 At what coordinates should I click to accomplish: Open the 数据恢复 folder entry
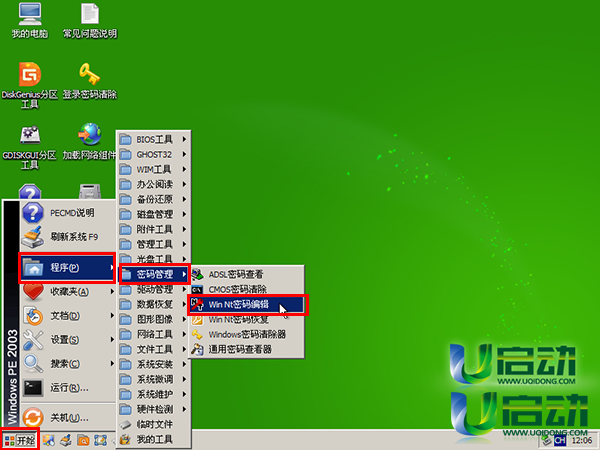click(x=153, y=304)
